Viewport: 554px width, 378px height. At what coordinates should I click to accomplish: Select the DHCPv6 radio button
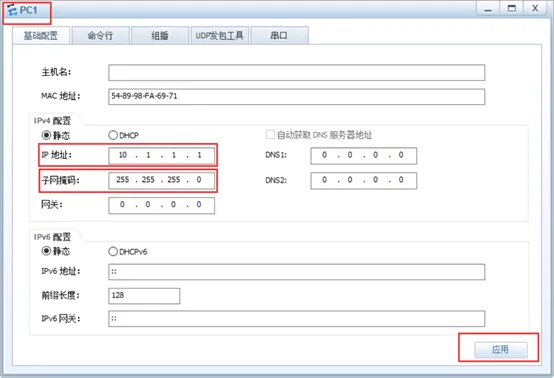click(113, 251)
